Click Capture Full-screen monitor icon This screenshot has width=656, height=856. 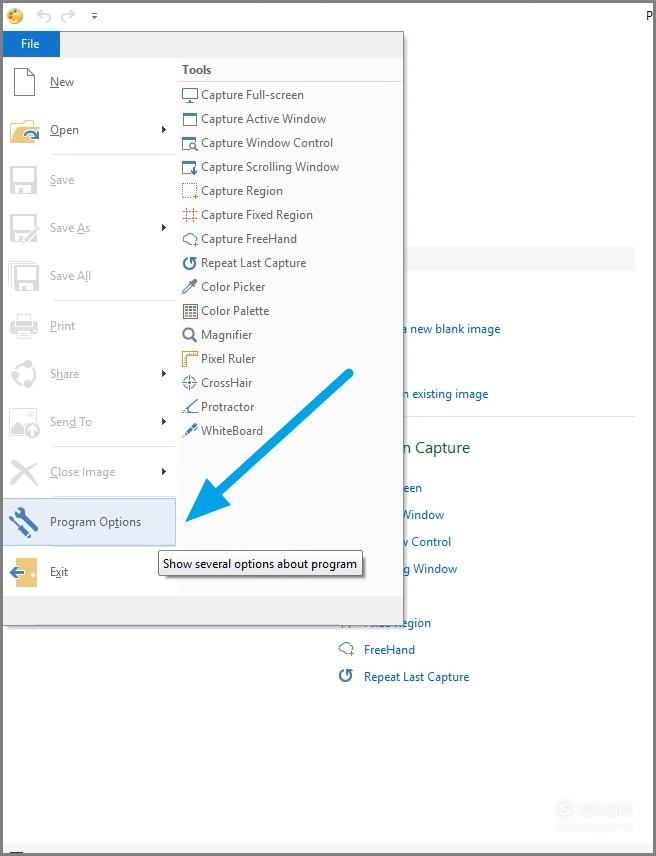coord(189,95)
